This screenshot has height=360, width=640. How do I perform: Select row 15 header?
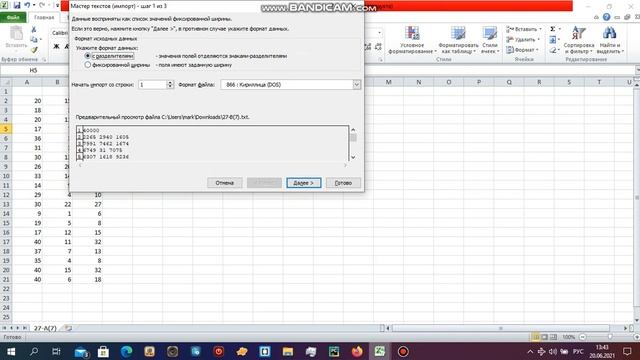click(x=6, y=223)
